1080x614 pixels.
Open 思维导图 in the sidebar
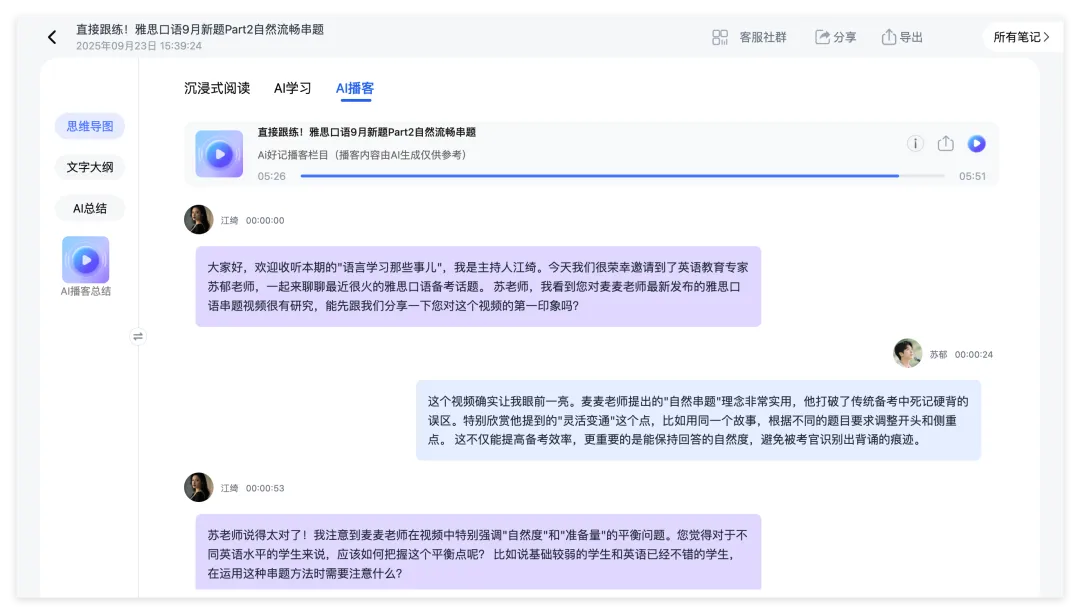point(90,126)
